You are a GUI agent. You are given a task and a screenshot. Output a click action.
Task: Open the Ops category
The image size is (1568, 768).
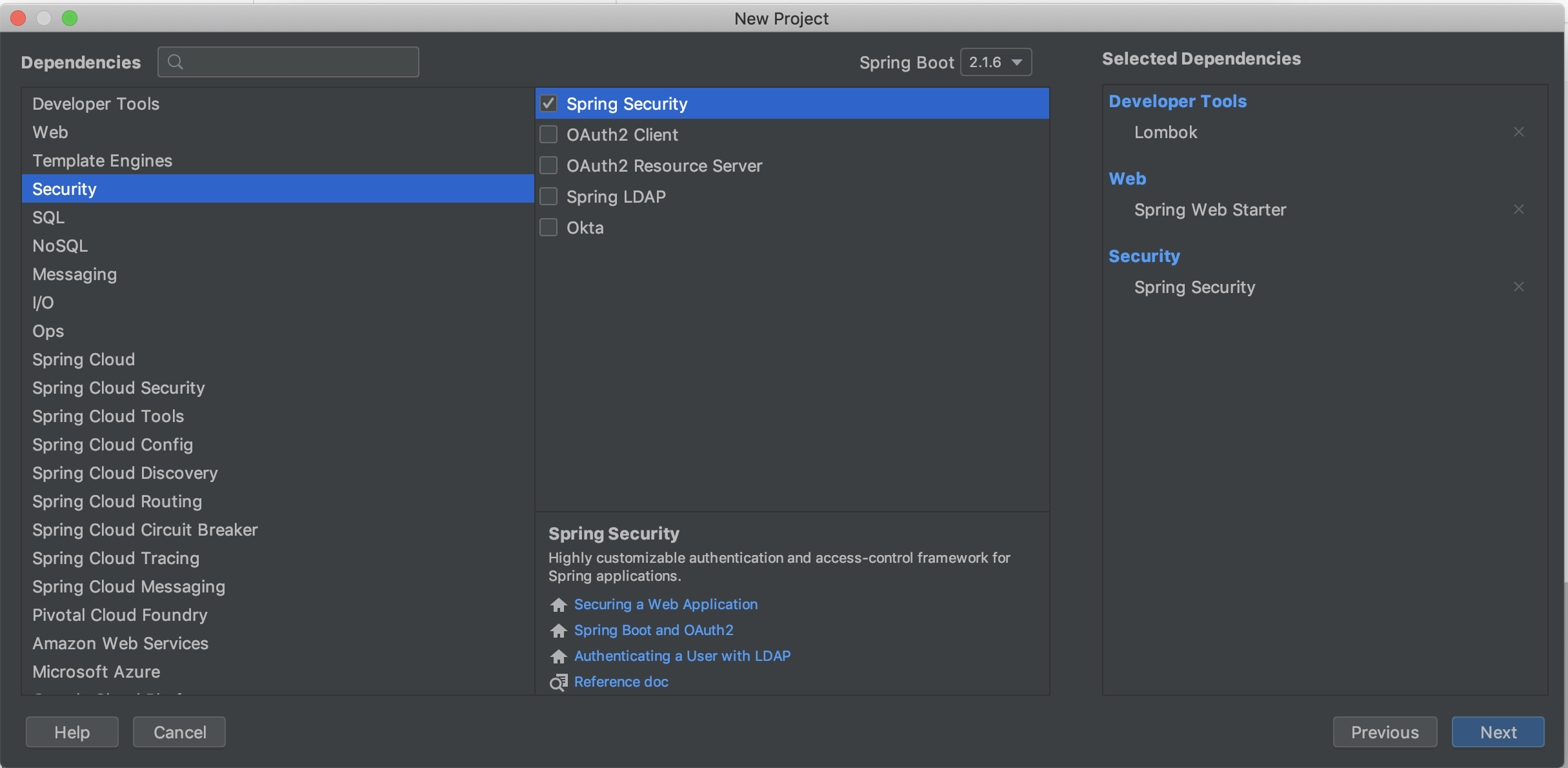pyautogui.click(x=277, y=331)
